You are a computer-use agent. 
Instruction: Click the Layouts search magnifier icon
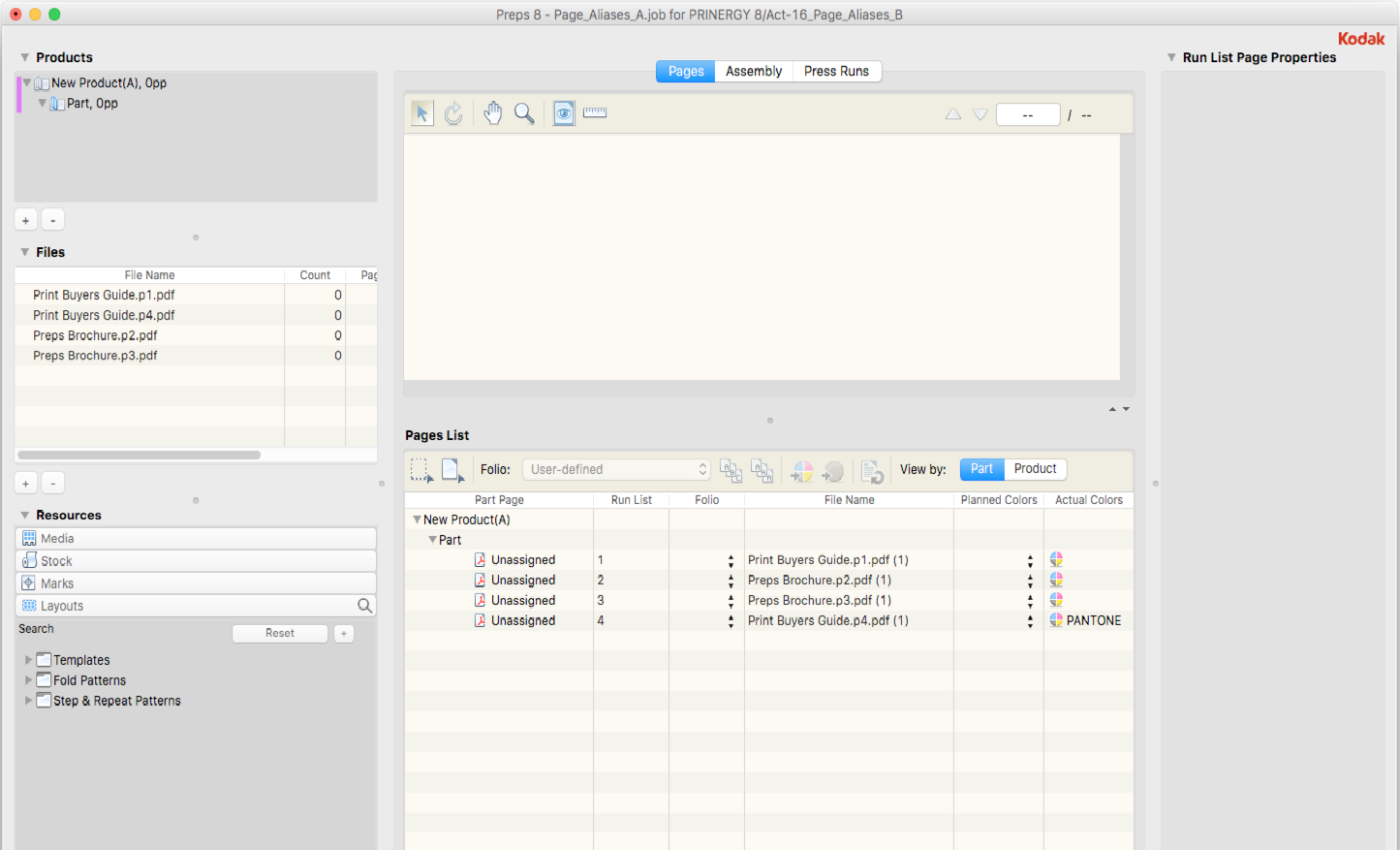(364, 606)
